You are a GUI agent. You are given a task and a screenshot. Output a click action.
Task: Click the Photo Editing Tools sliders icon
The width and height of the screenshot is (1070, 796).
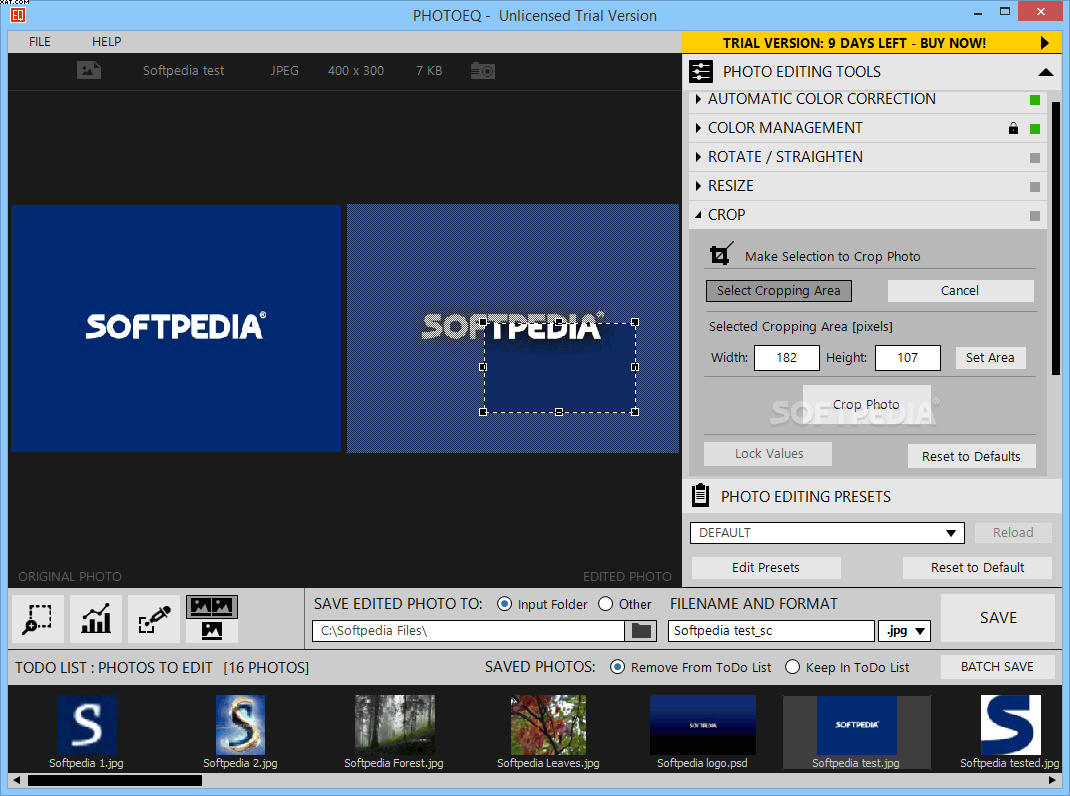[701, 72]
